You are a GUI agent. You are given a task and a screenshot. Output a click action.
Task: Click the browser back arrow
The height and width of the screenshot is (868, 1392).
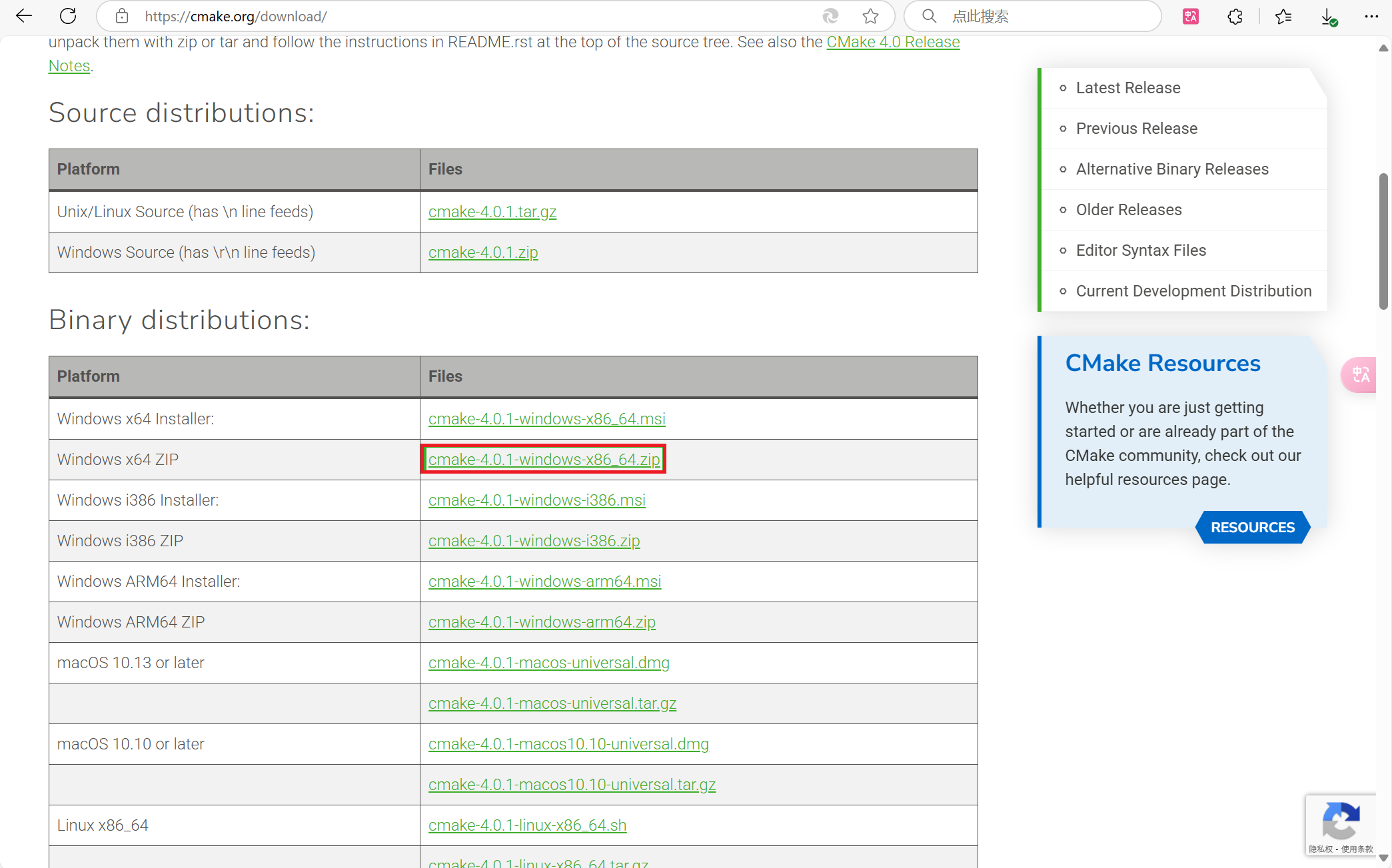click(24, 16)
